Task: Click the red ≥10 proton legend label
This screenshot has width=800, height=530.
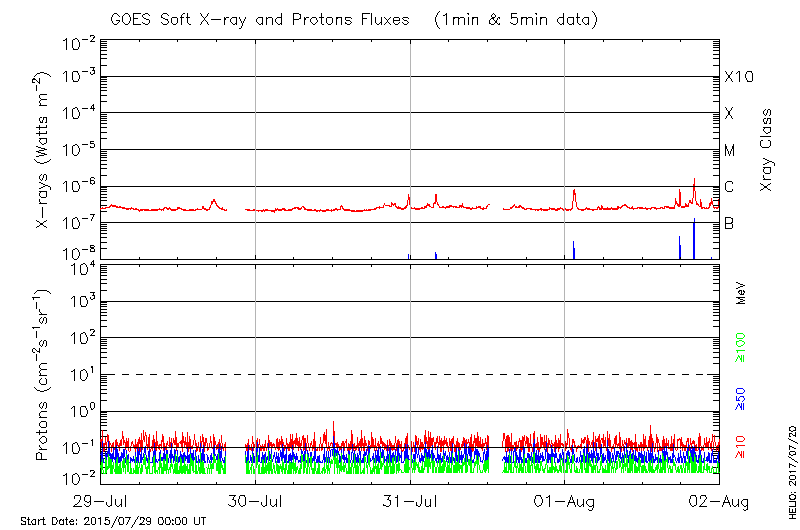Action: click(x=741, y=447)
